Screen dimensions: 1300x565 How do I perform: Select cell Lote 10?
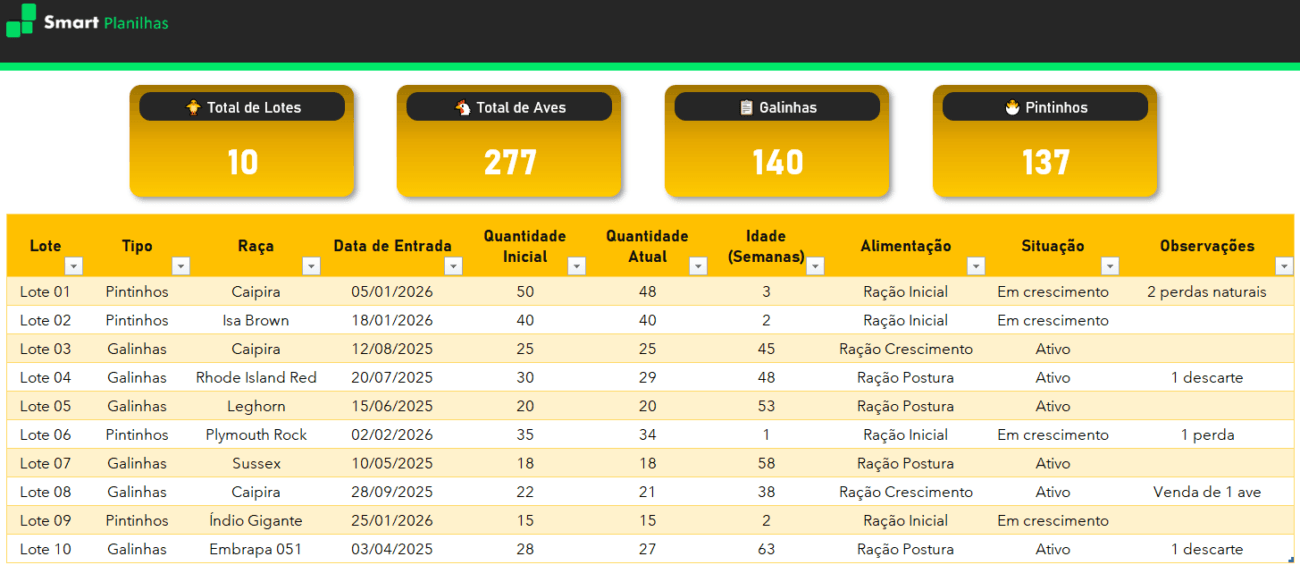(x=45, y=549)
